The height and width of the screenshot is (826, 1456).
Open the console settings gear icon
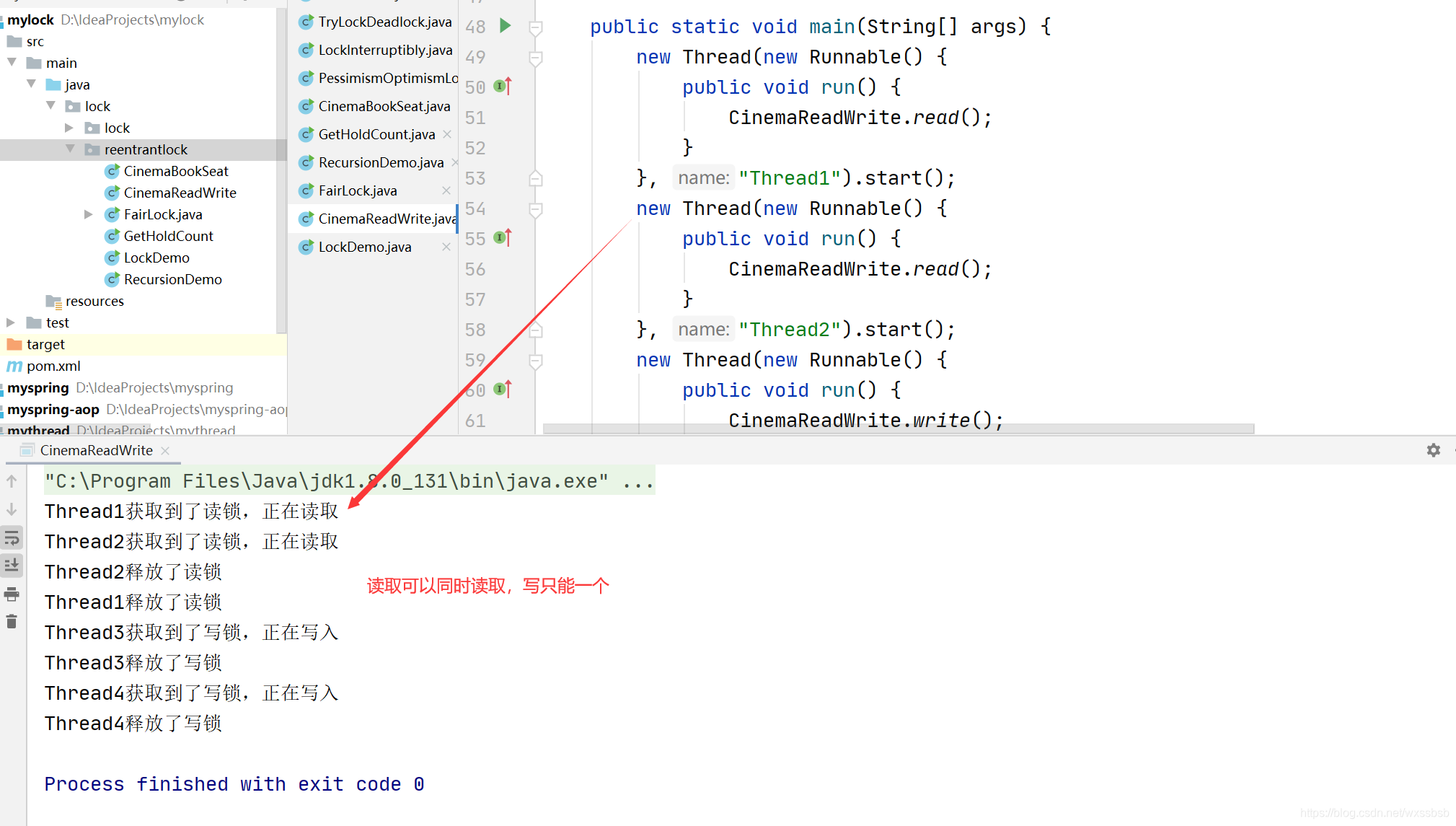point(1433,450)
